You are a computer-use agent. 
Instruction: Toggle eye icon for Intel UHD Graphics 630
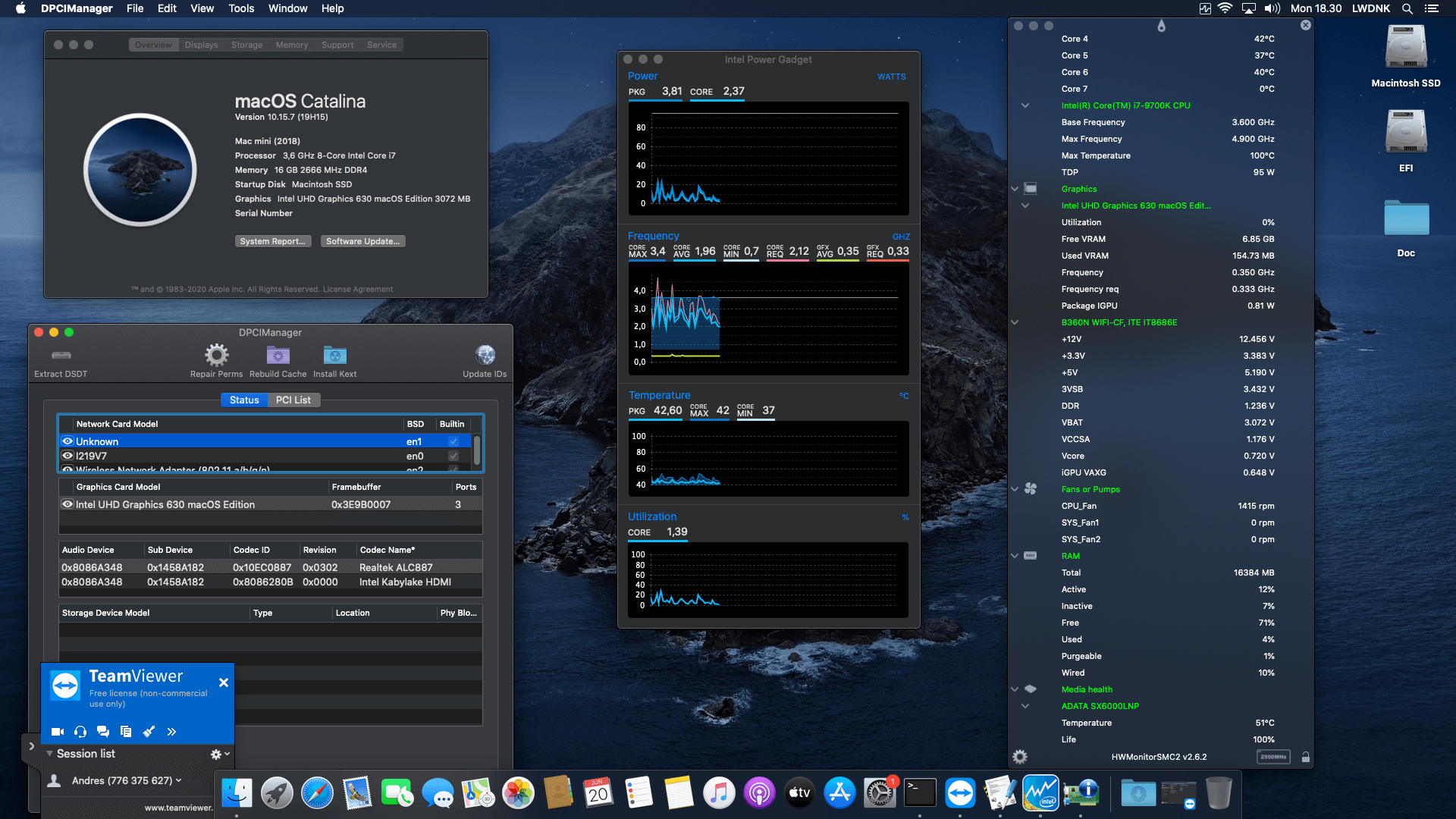pyautogui.click(x=67, y=504)
